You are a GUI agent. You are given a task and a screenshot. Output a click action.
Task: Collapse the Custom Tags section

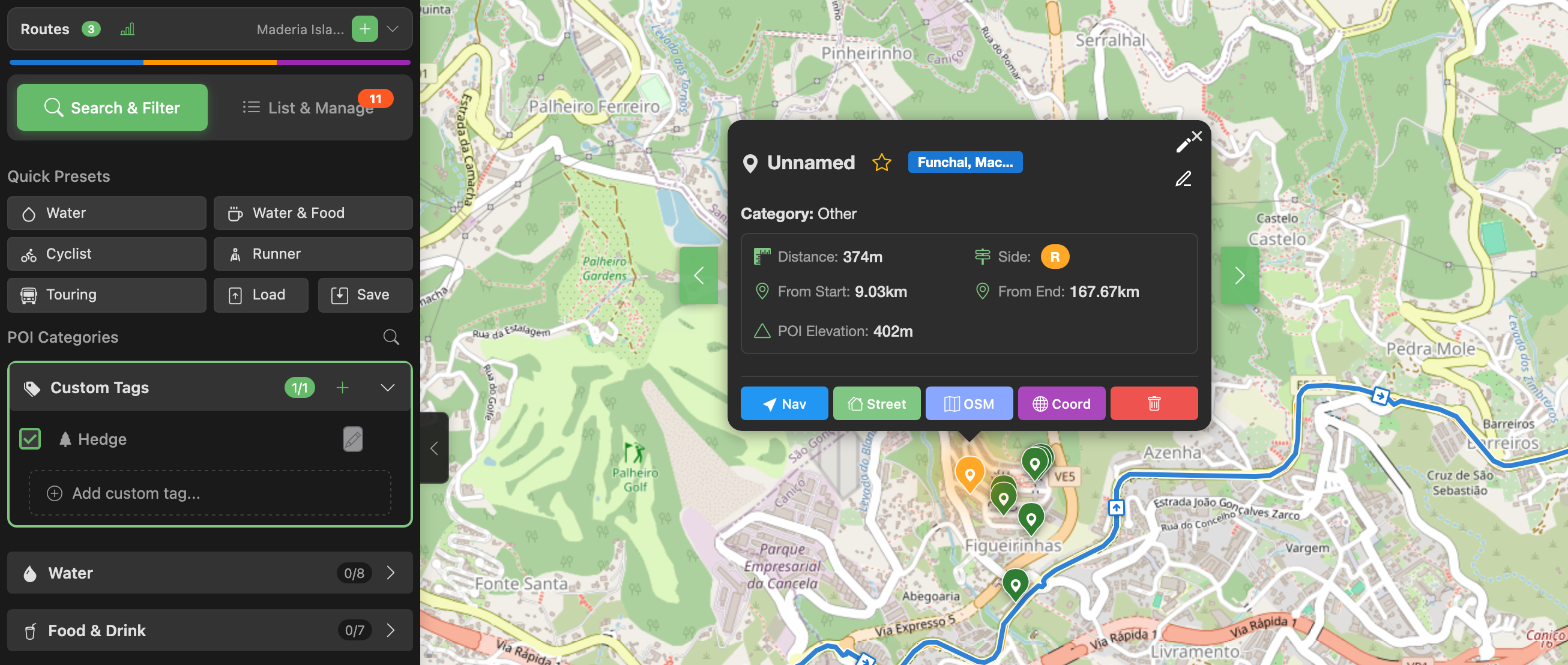pos(388,388)
